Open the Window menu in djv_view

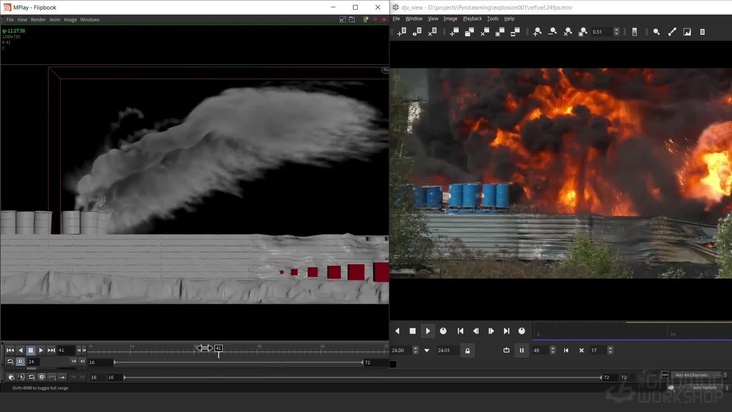click(x=414, y=19)
